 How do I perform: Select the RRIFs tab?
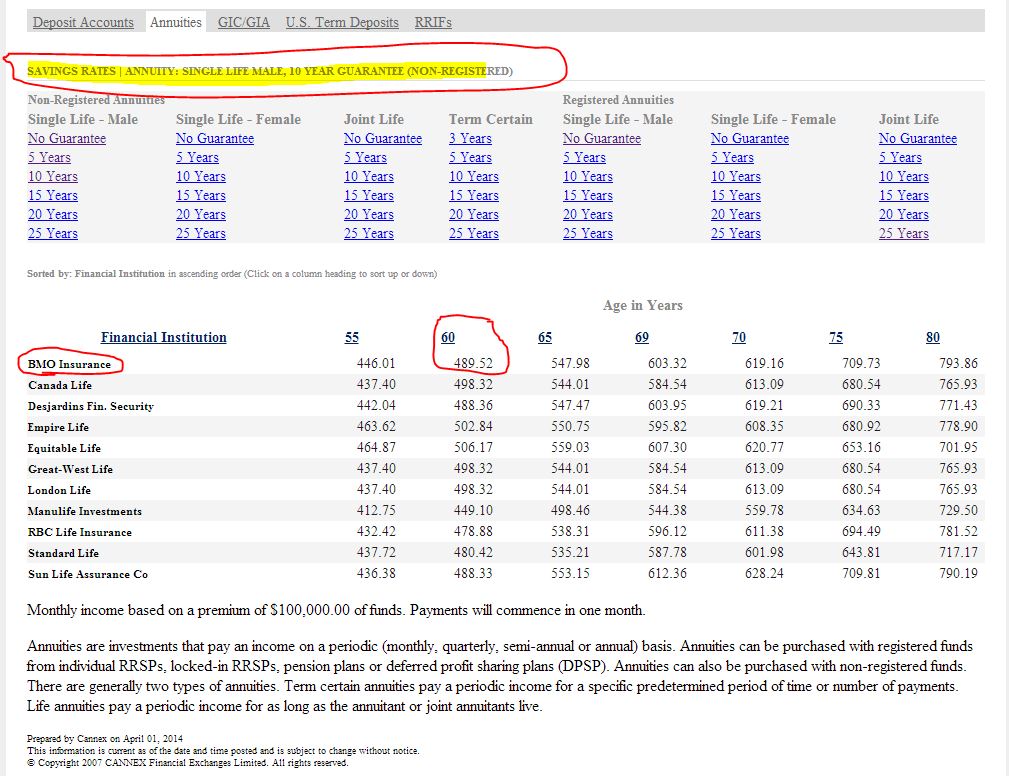coord(433,22)
